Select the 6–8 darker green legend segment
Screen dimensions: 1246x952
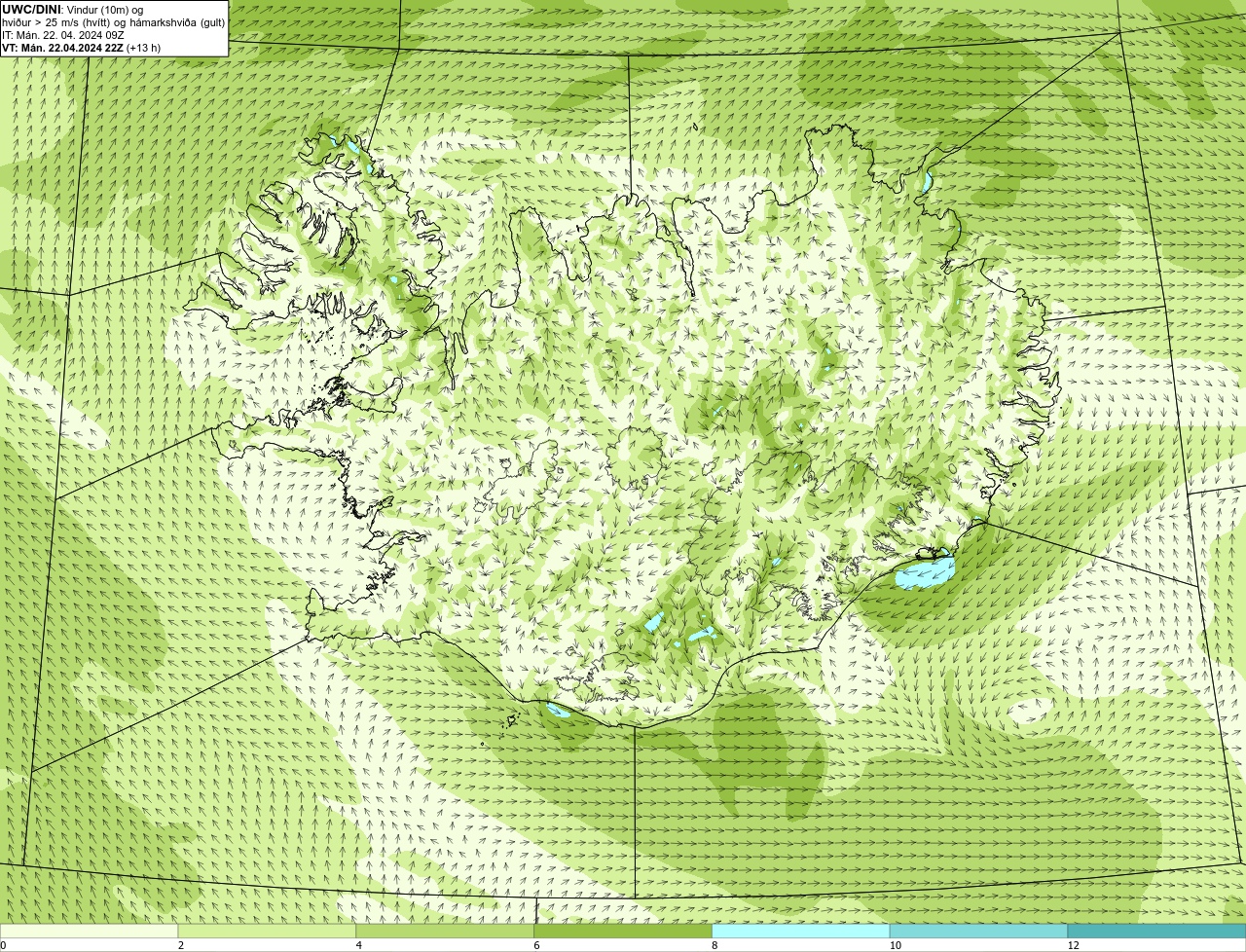pyautogui.click(x=623, y=931)
